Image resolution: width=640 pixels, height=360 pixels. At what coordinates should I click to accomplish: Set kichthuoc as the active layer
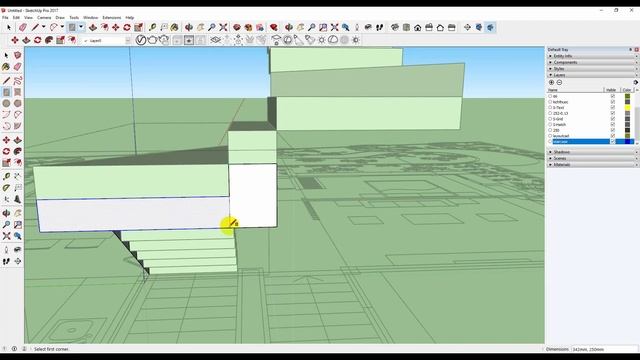pyautogui.click(x=550, y=102)
